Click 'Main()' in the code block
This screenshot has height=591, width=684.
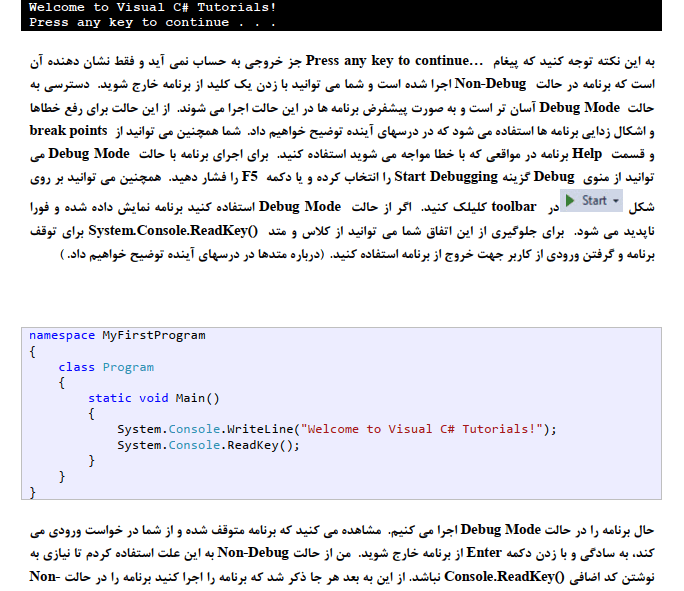click(x=198, y=398)
